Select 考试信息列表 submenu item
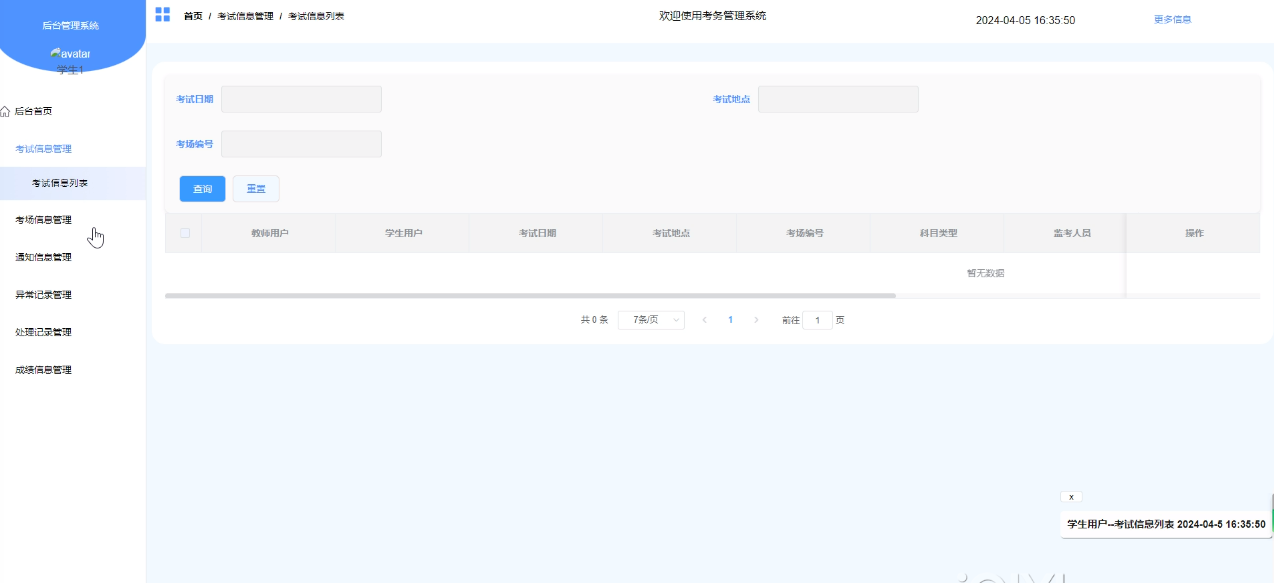1274x583 pixels. coord(73,183)
